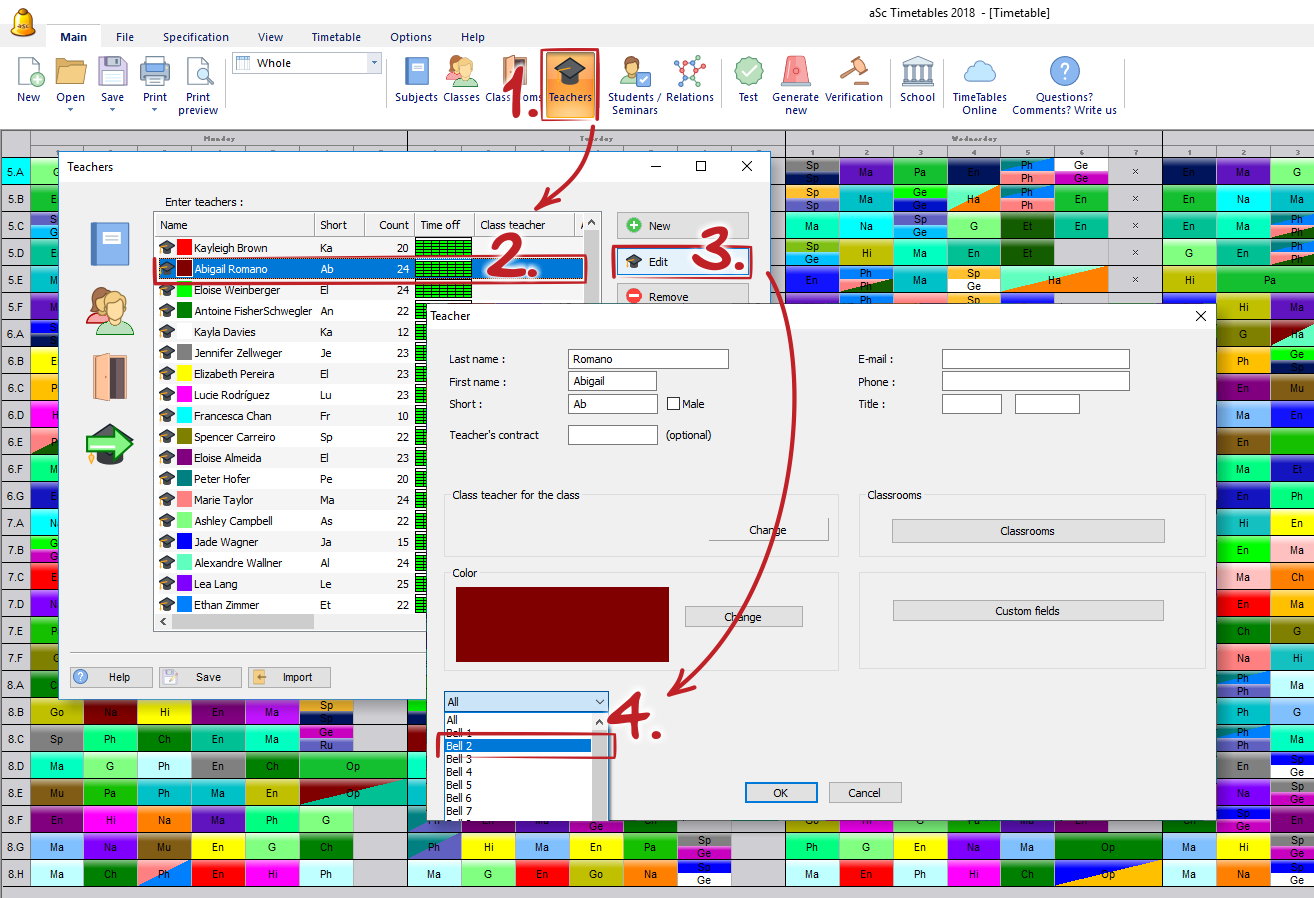The height and width of the screenshot is (898, 1314).
Task: Click the Last name input field
Action: tap(648, 359)
